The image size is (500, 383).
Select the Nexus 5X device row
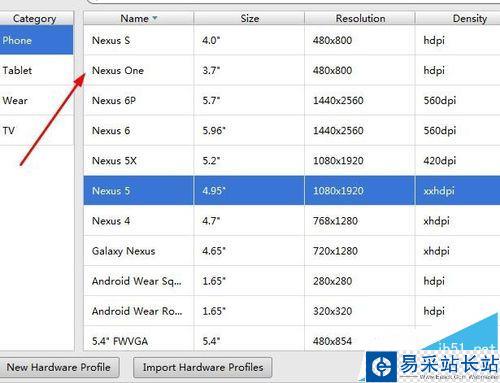[292, 161]
